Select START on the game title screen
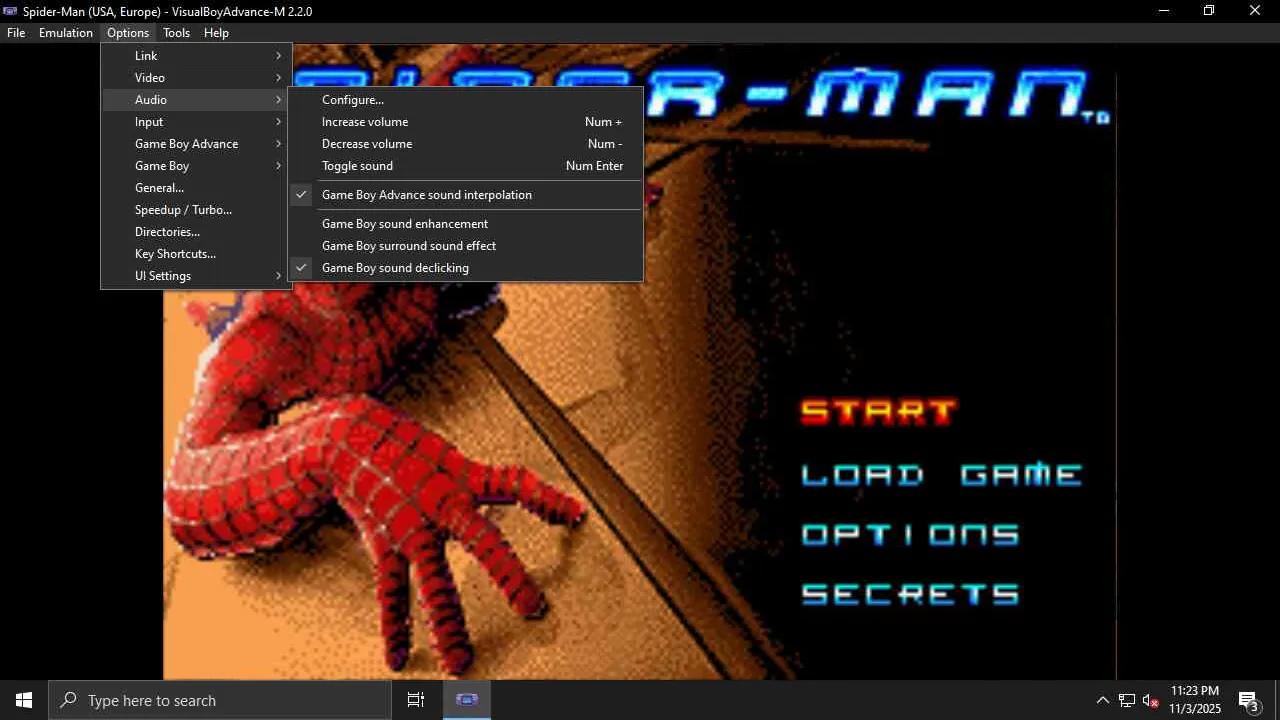This screenshot has height=720, width=1280. click(879, 412)
